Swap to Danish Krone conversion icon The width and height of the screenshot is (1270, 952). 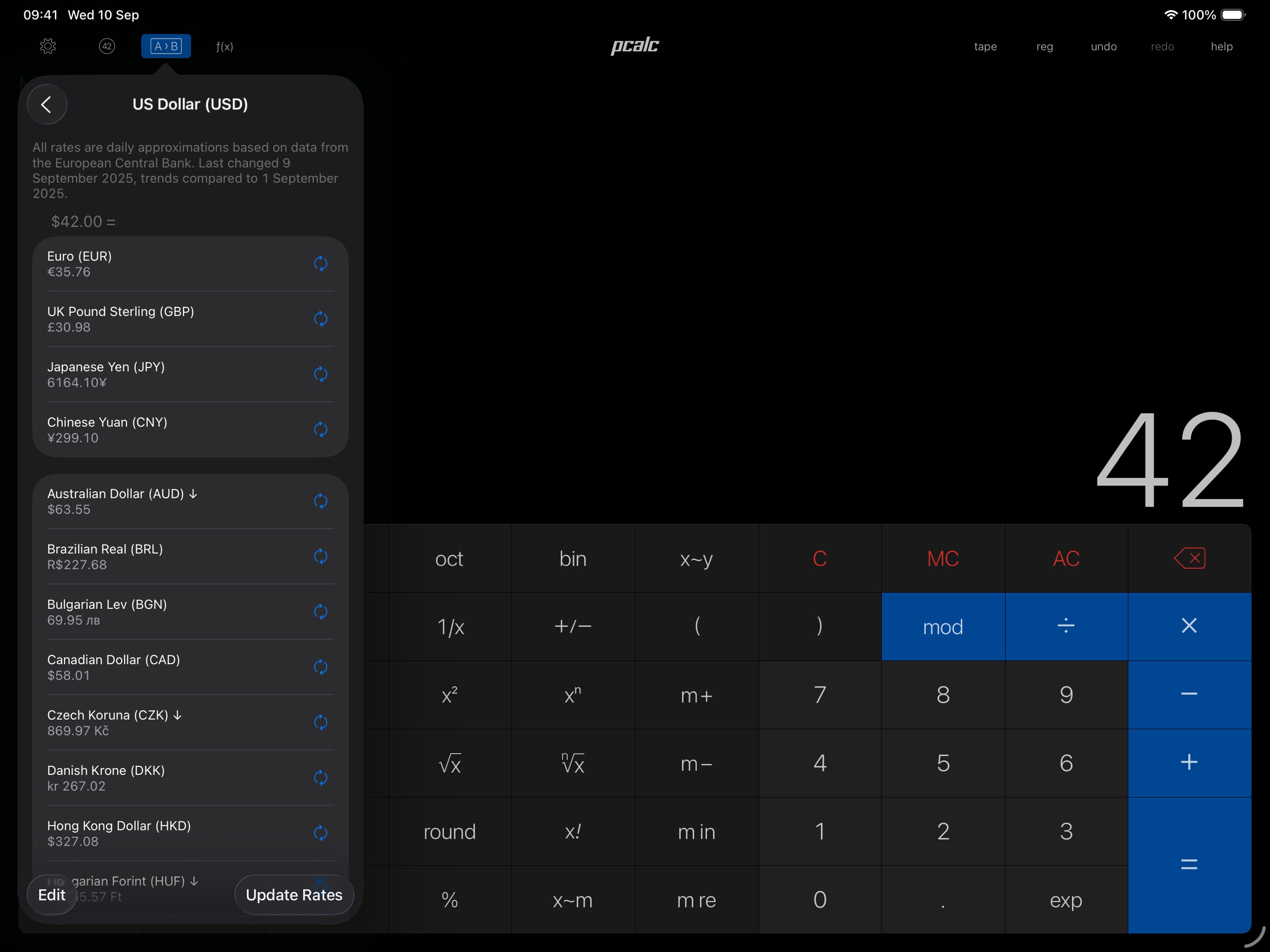coord(321,778)
